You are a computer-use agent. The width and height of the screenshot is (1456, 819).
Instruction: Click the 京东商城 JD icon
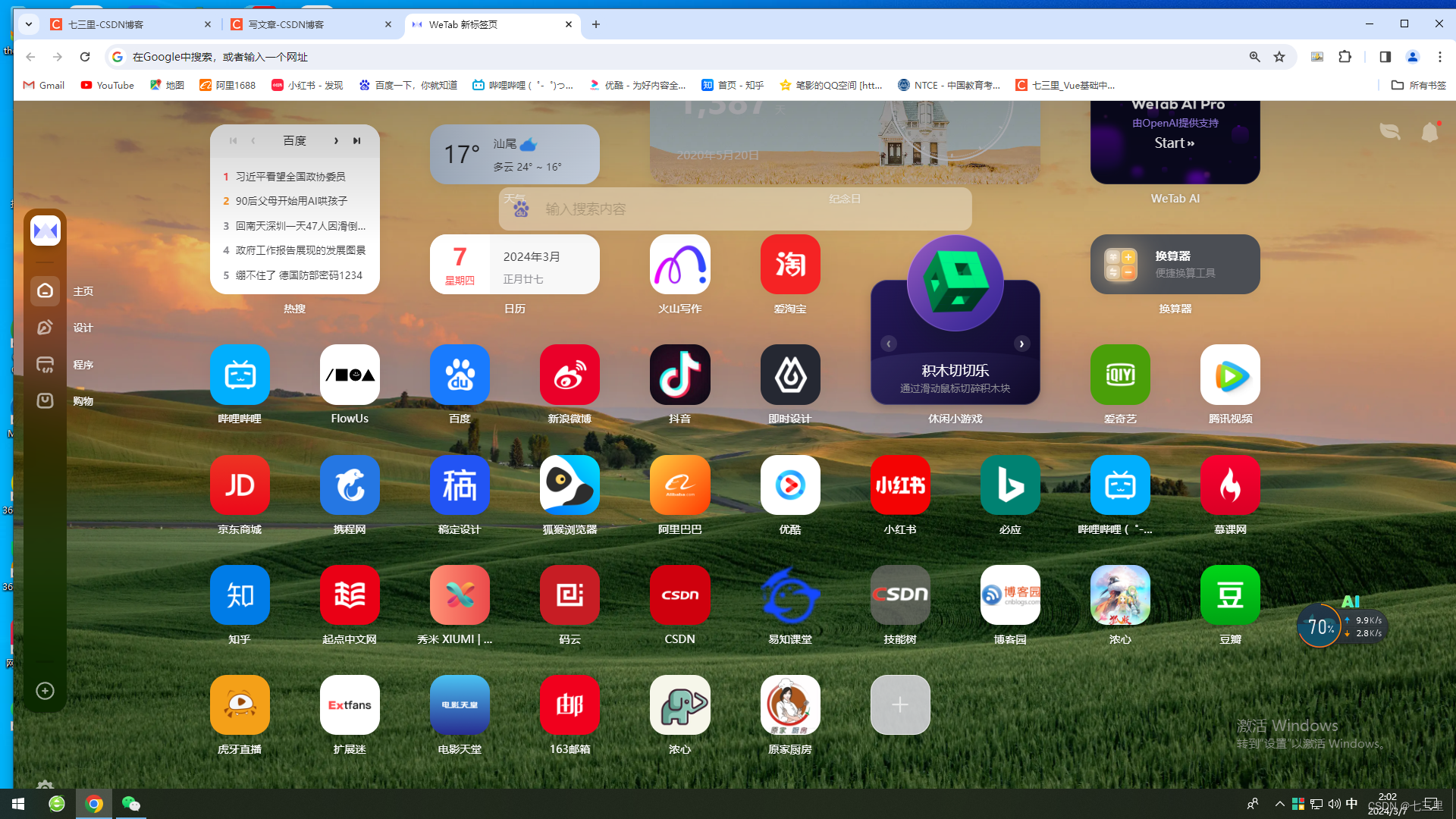tap(240, 485)
